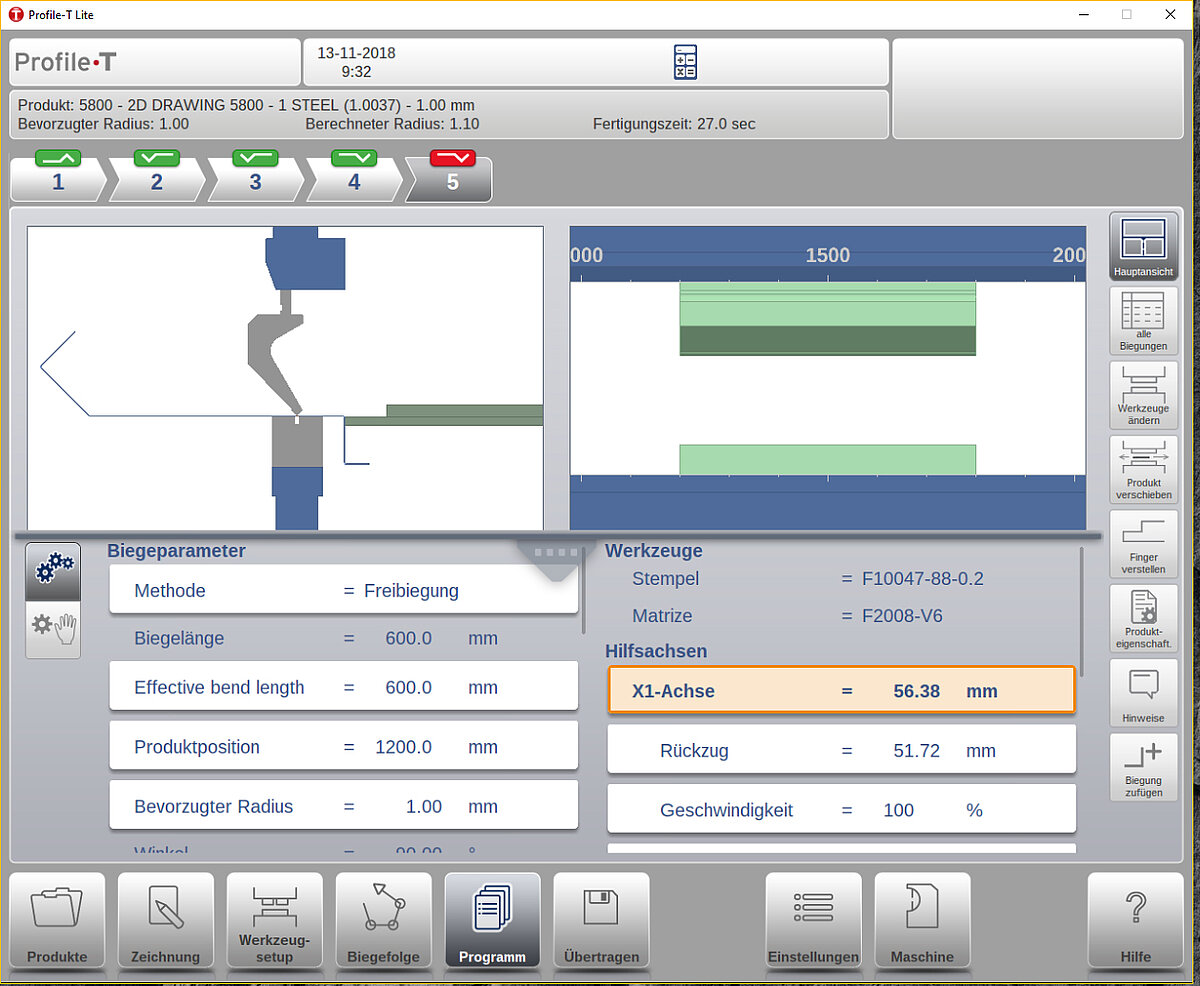Show alle Biegungen table view
This screenshot has width=1200, height=986.
tap(1143, 320)
